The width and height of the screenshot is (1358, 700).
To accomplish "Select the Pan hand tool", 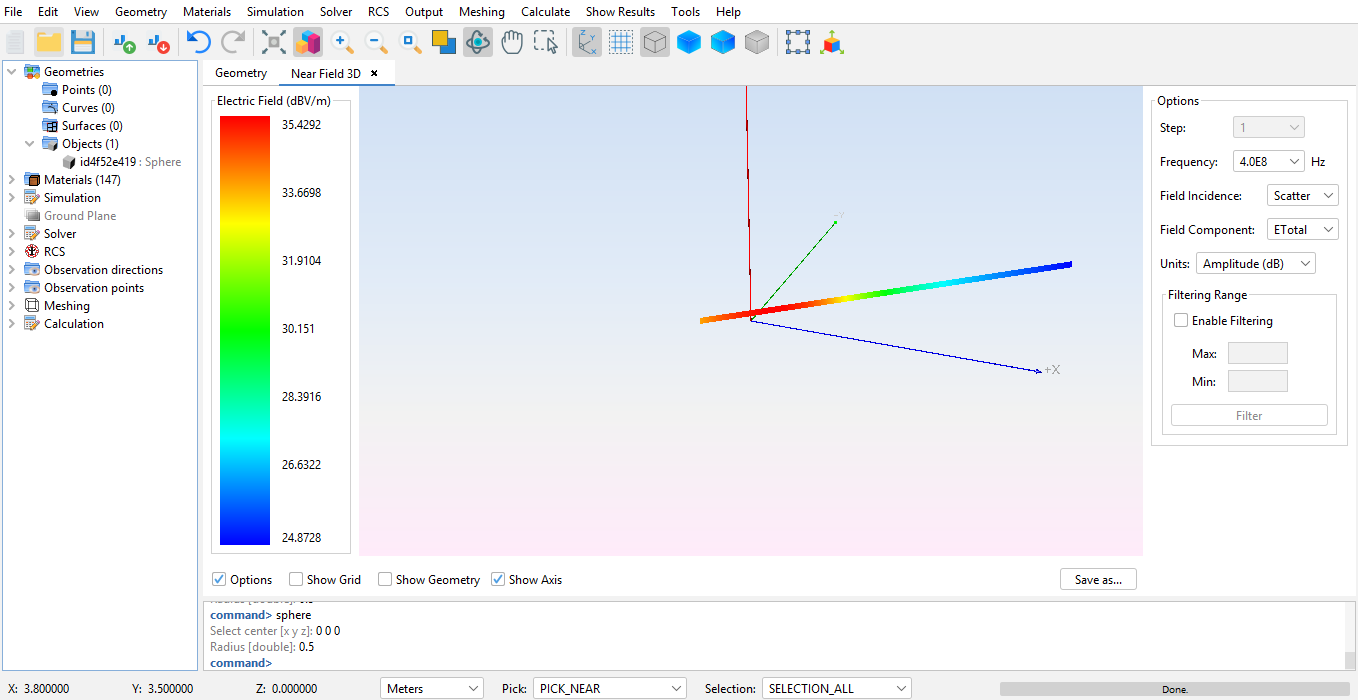I will click(x=512, y=42).
